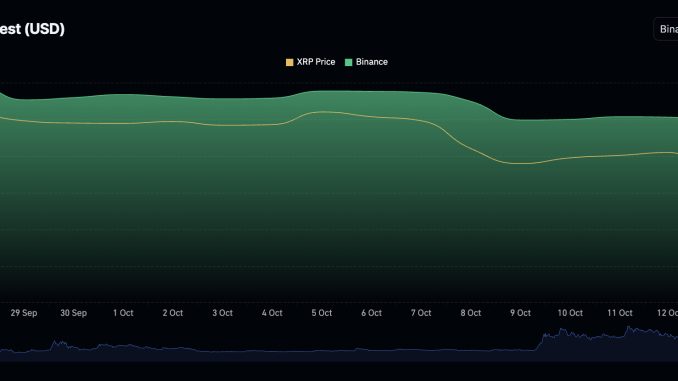Click the 7 Oct date label

[421, 313]
